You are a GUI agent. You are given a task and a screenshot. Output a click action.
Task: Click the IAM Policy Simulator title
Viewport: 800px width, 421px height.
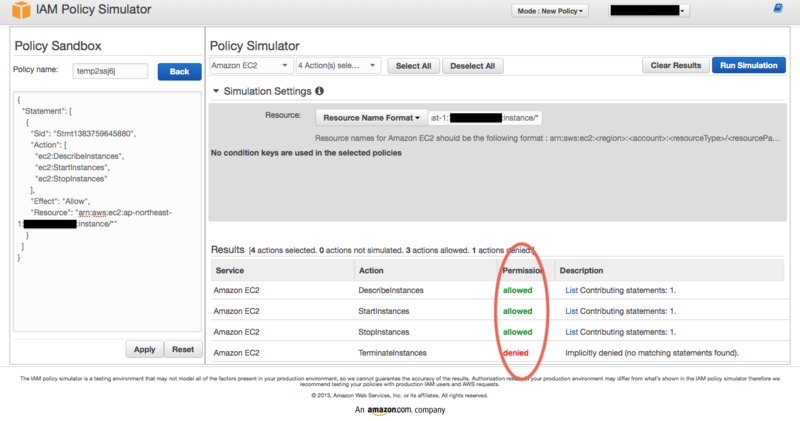click(x=93, y=10)
